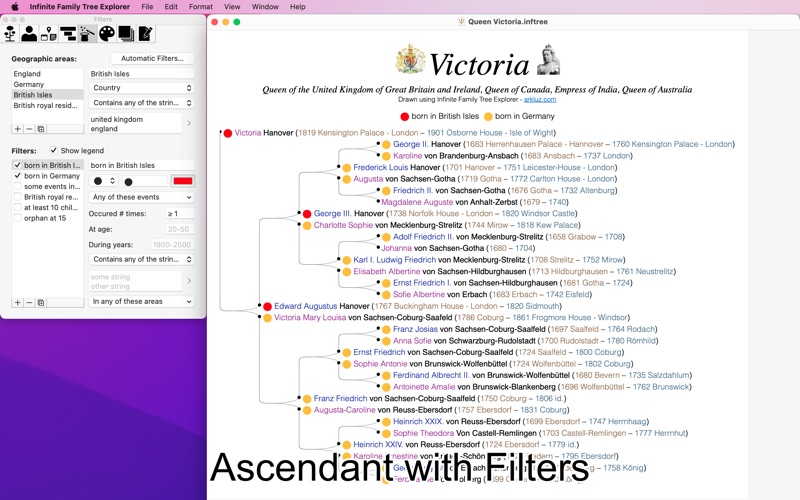The width and height of the screenshot is (800, 500).
Task: Open the Format menu
Action: tap(201, 7)
